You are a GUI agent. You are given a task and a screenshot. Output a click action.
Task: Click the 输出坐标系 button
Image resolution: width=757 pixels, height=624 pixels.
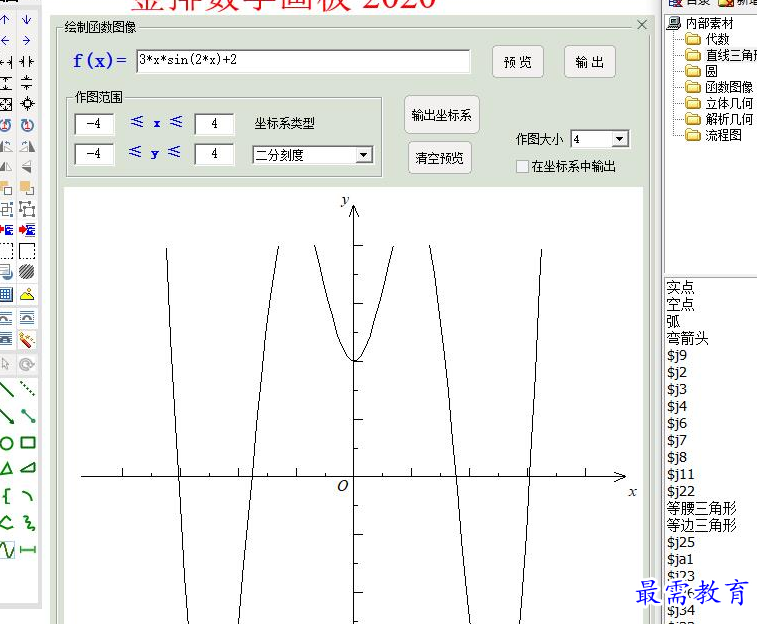pyautogui.click(x=441, y=115)
